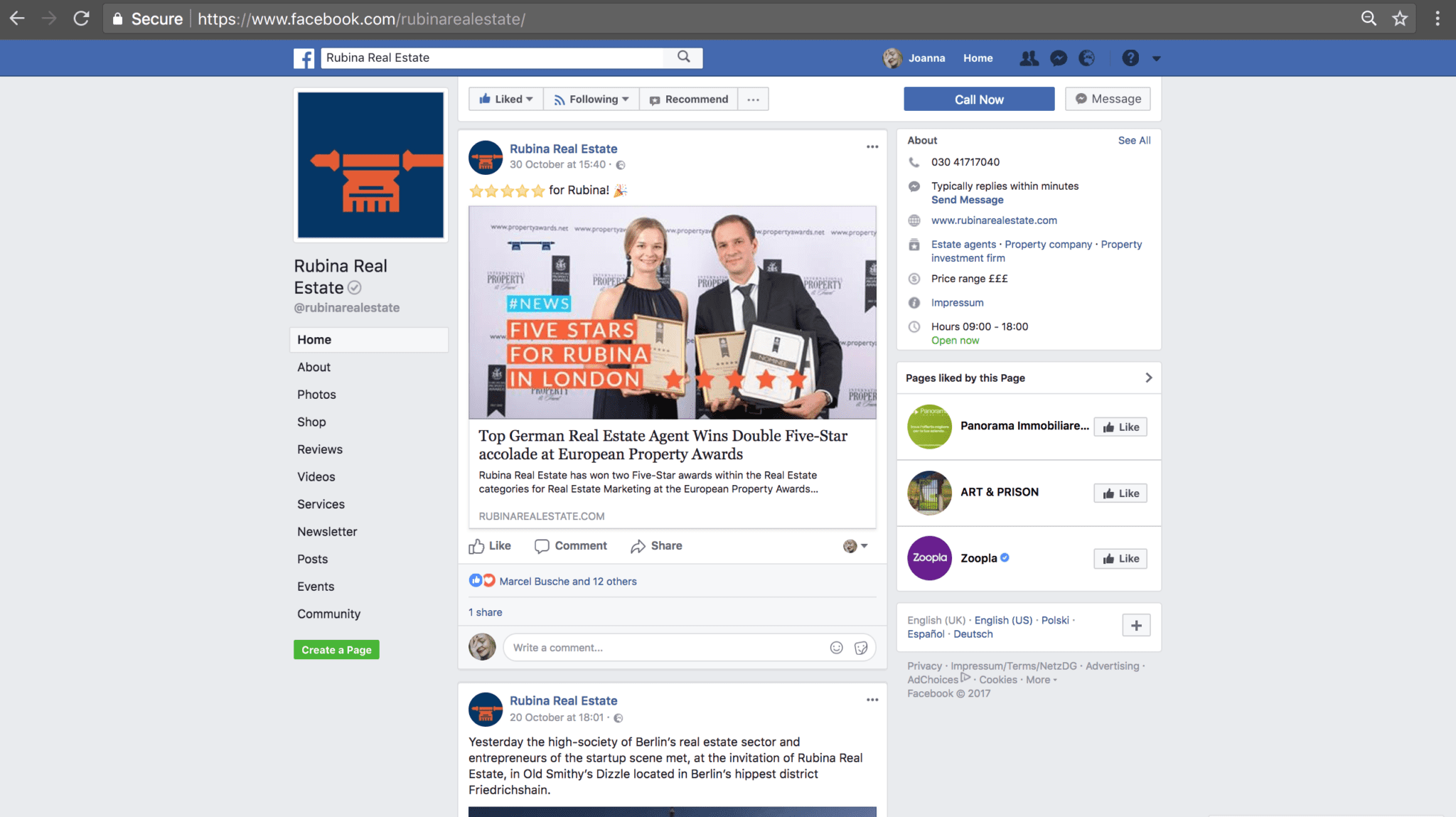This screenshot has width=1456, height=817.
Task: Click the Facebook search input field
Action: point(493,58)
